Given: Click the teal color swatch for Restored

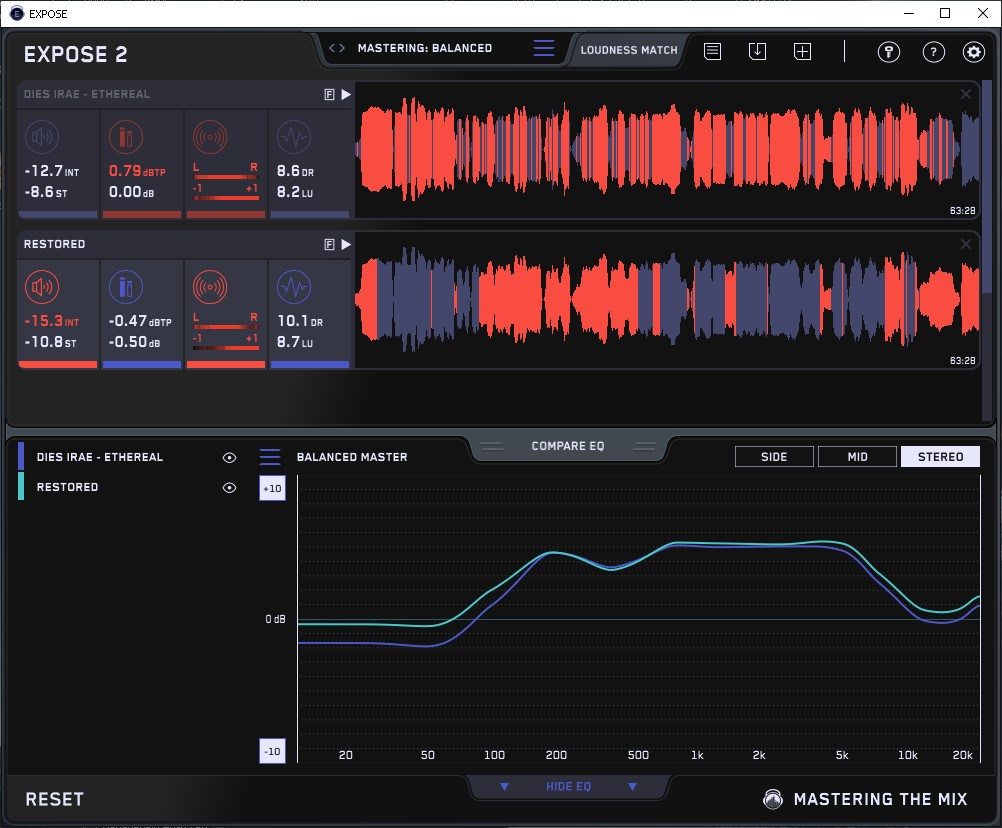Looking at the screenshot, I should [x=21, y=486].
